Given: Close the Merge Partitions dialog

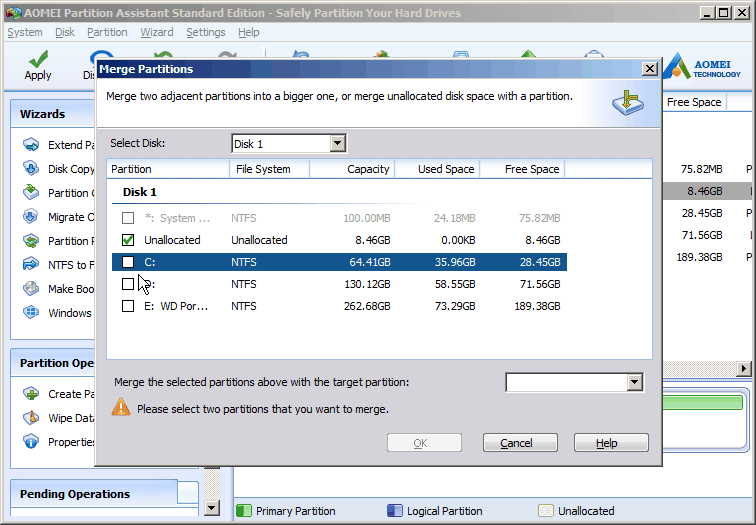Looking at the screenshot, I should pyautogui.click(x=649, y=69).
